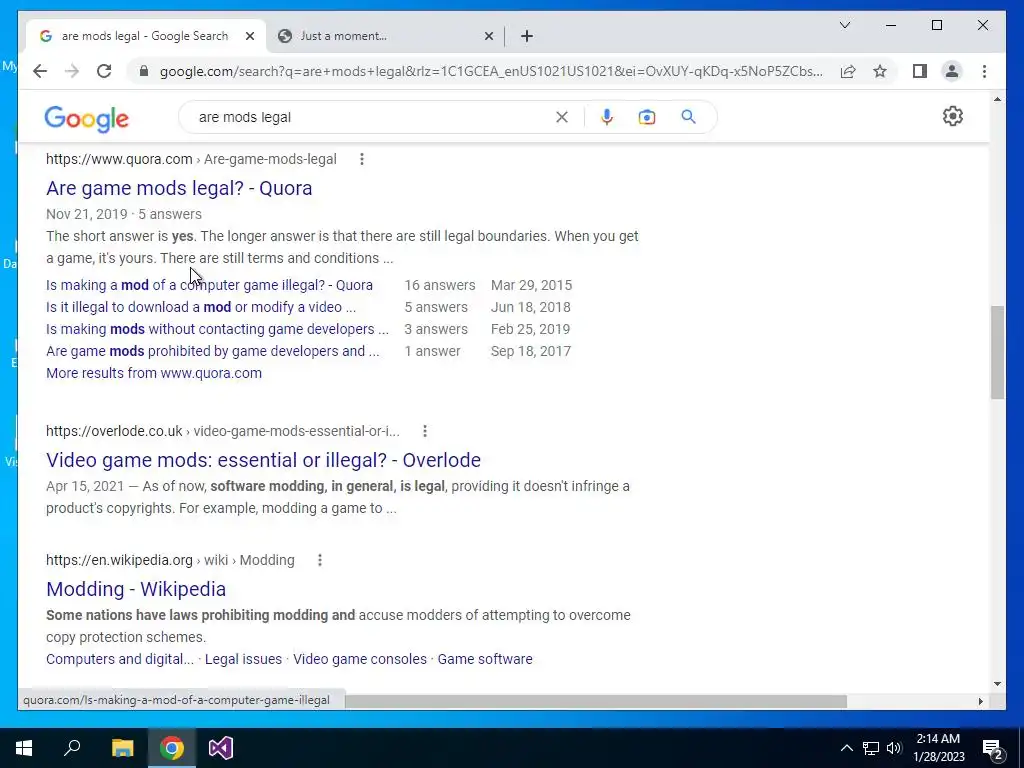Search by image with camera icon
Viewport: 1024px width, 768px height.
[647, 117]
